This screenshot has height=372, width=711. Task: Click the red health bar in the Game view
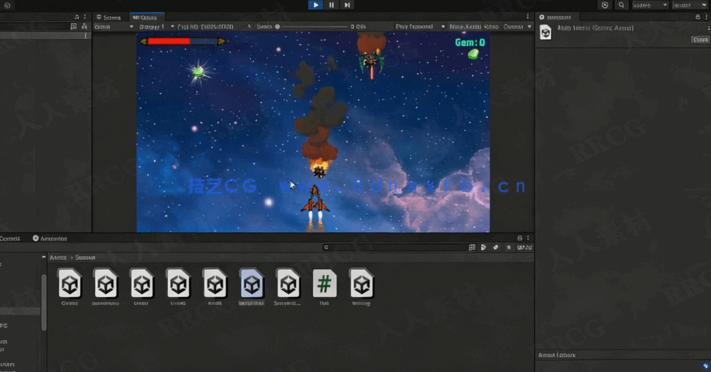(x=169, y=41)
